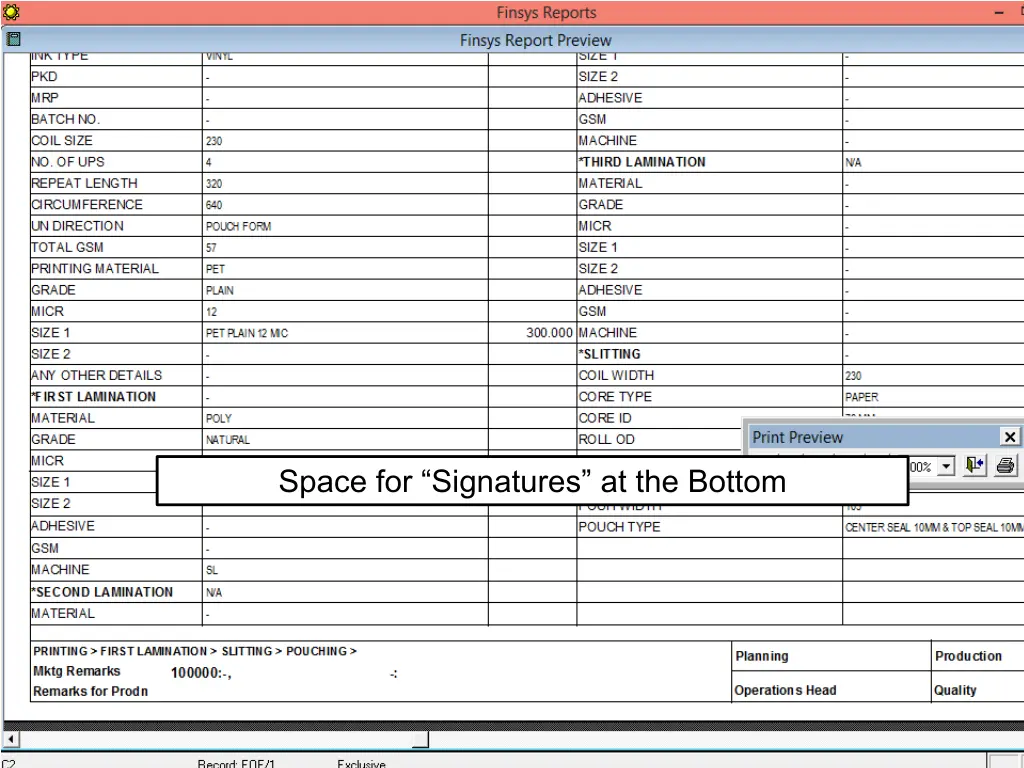Image resolution: width=1024 pixels, height=768 pixels.
Task: Select the '640' circumference value
Action: click(x=214, y=205)
